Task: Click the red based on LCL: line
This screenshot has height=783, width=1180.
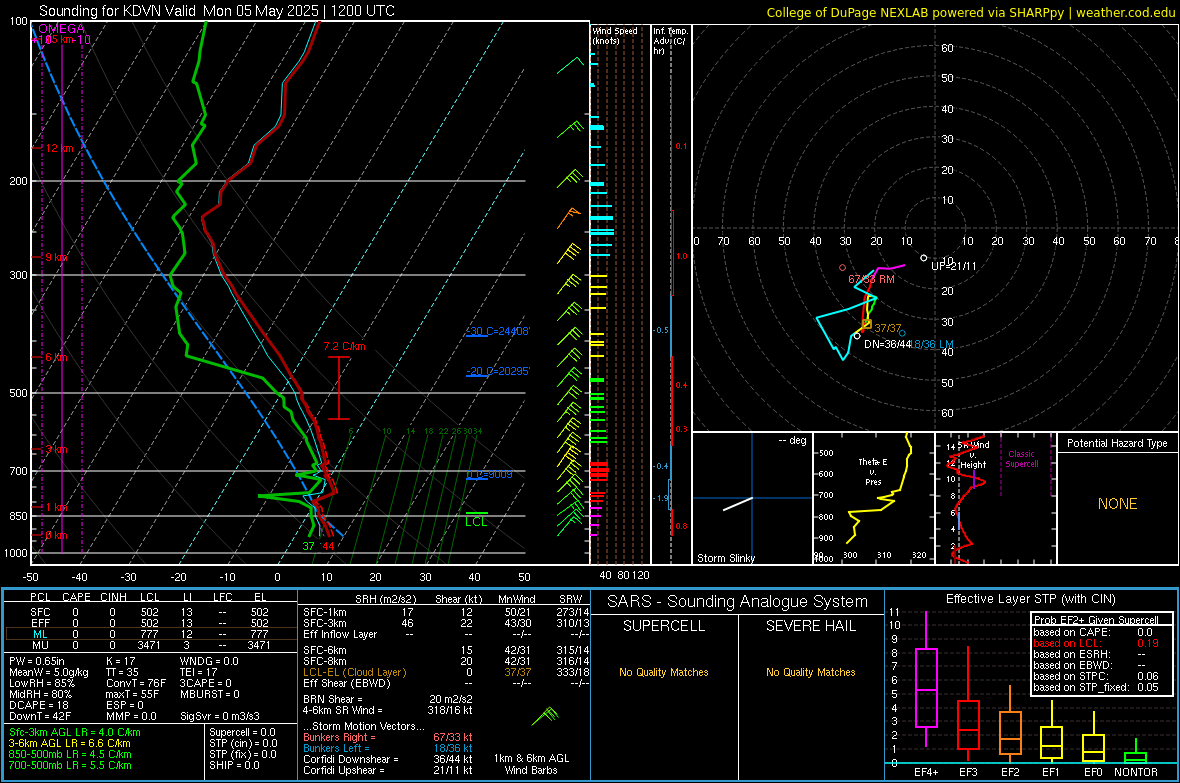Action: pos(1096,643)
